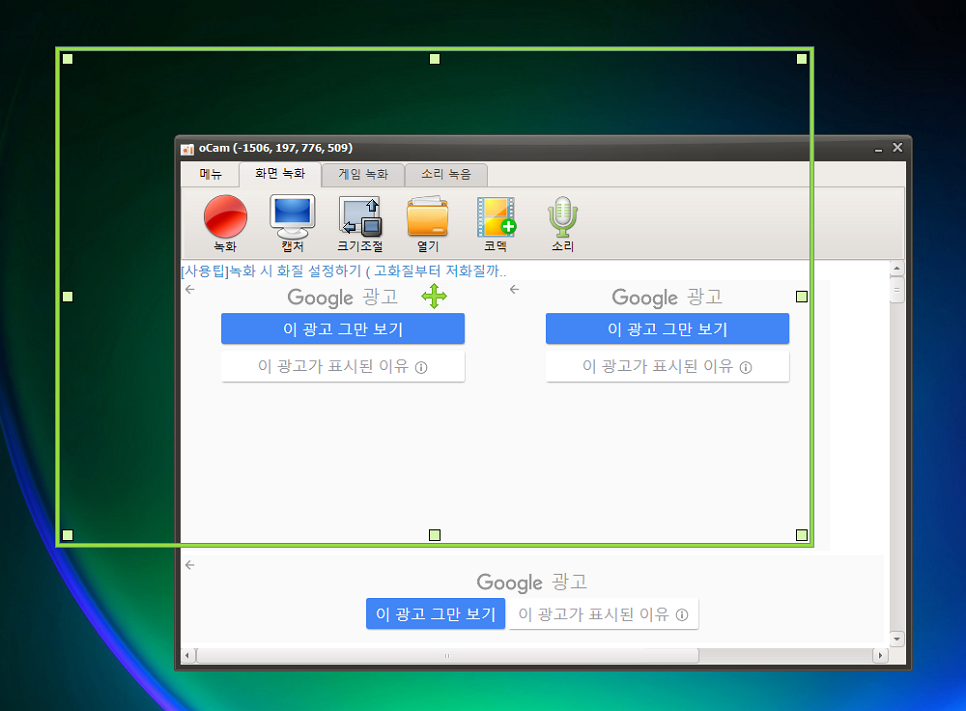Click the back arrow of the right Google ad
The image size is (966, 711).
(514, 289)
